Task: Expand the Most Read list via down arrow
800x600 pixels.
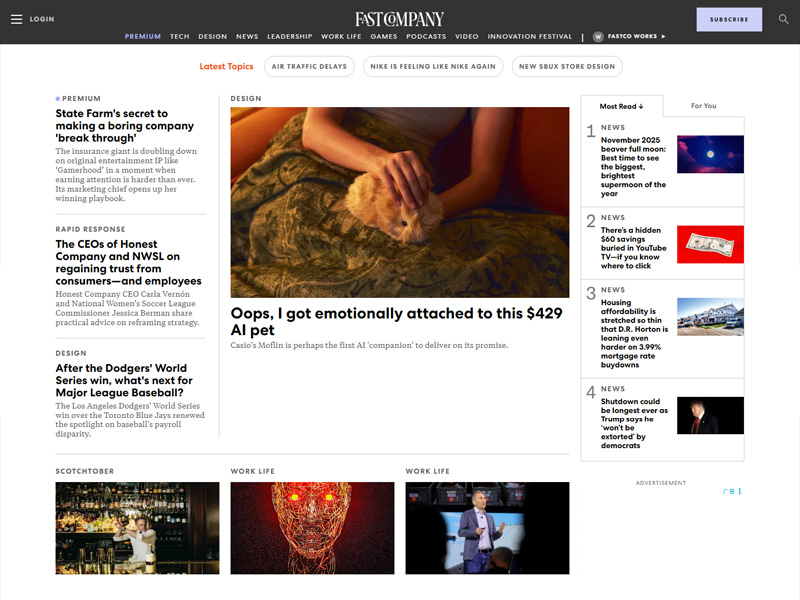Action: (643, 105)
